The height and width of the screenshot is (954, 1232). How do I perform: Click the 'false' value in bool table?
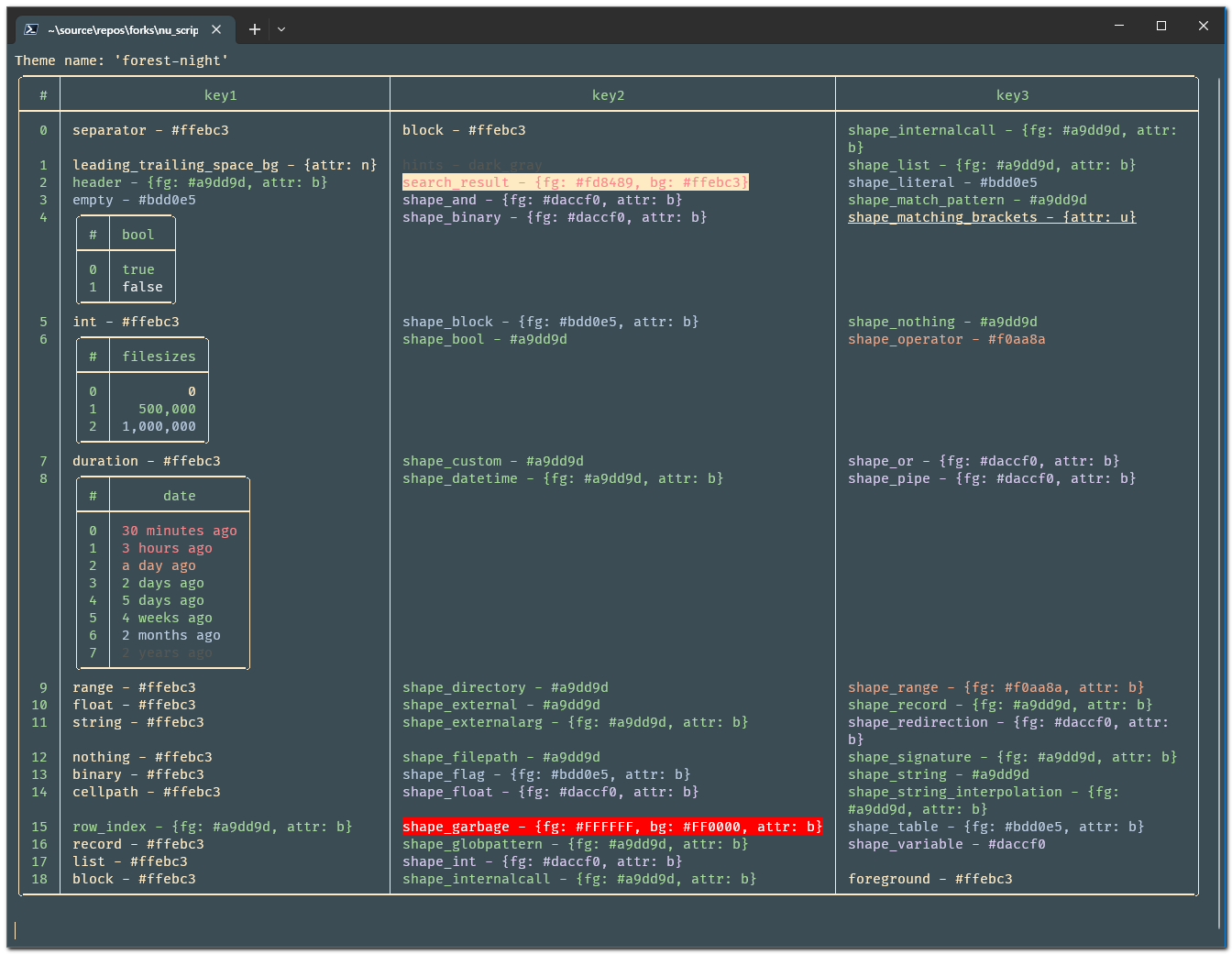click(143, 287)
